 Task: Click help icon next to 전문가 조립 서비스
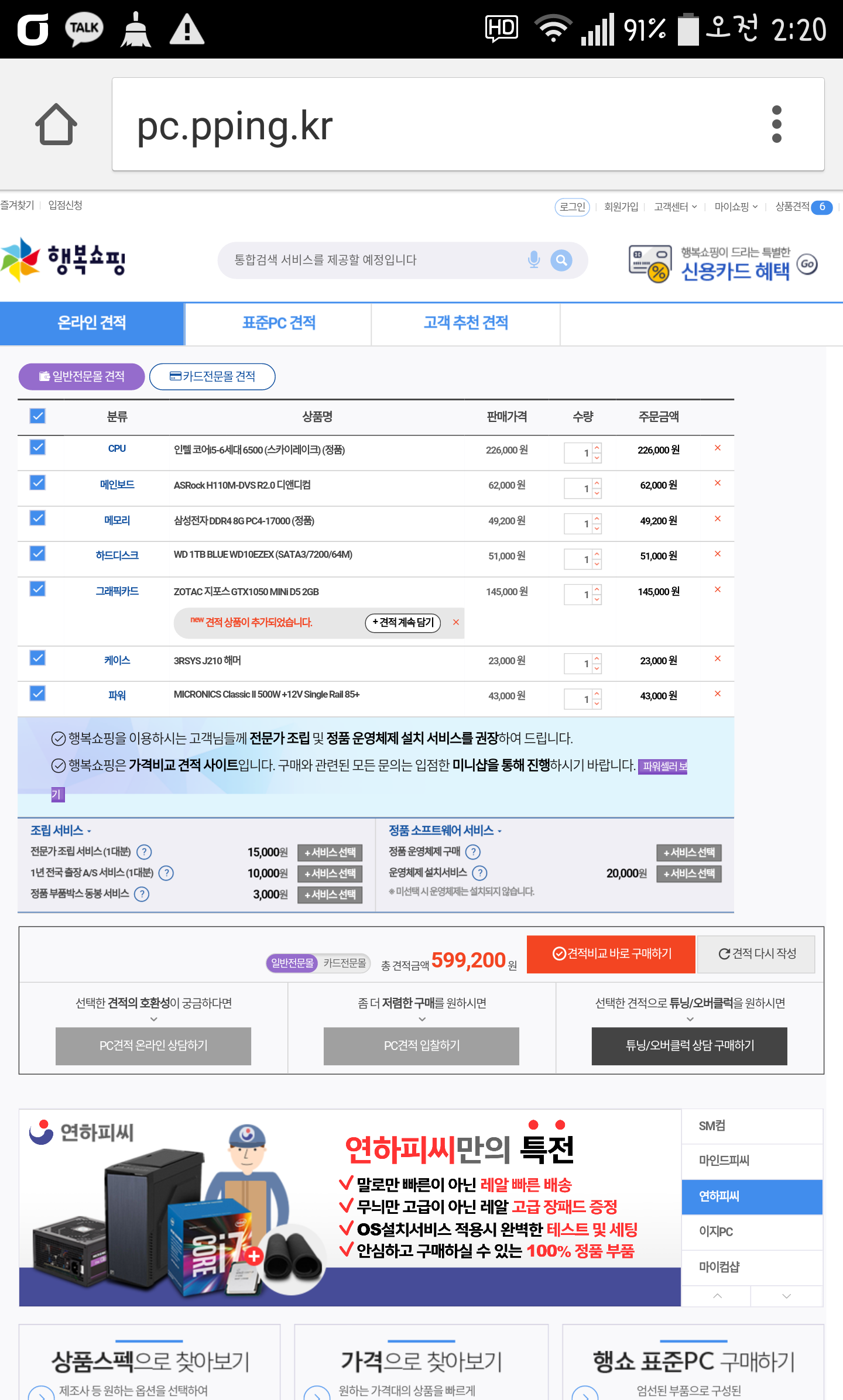(x=144, y=852)
